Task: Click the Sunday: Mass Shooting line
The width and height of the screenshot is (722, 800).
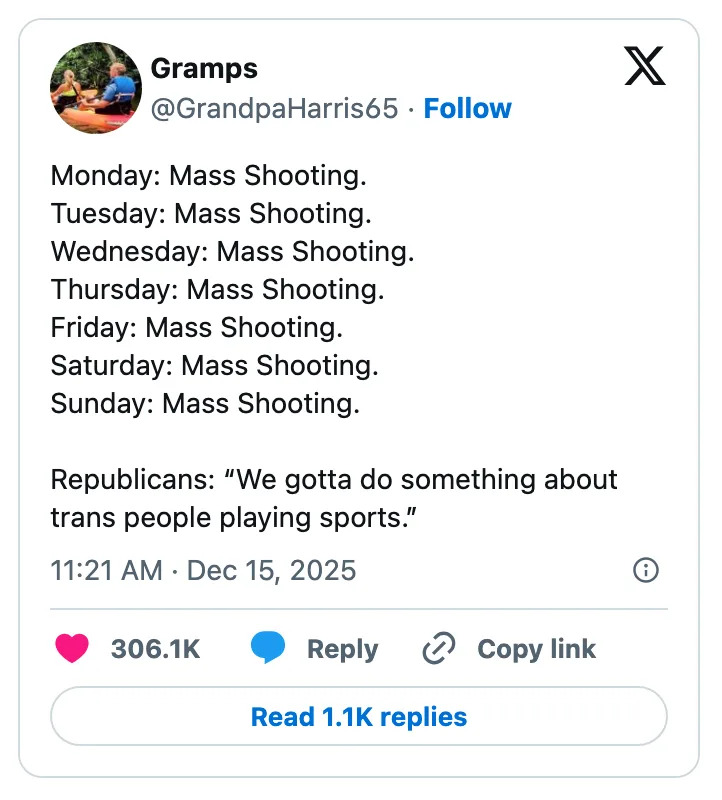Action: 205,404
